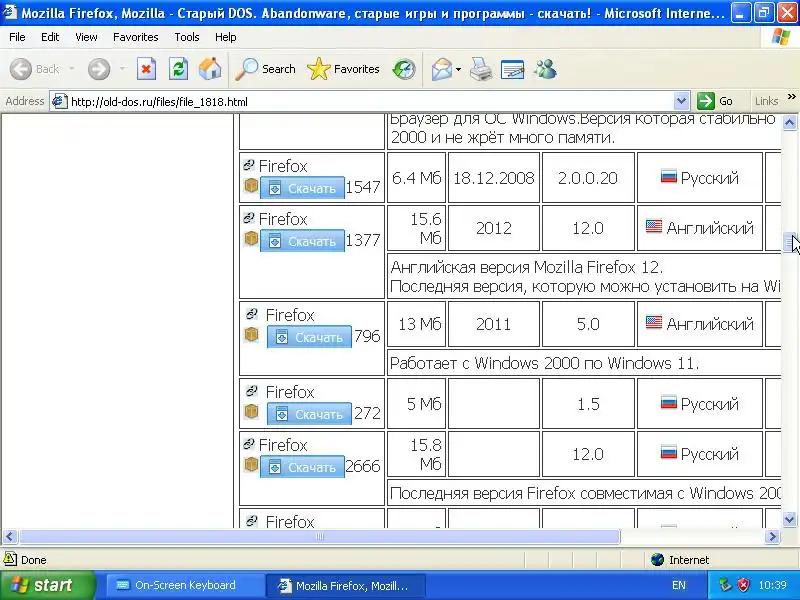Open the Help menu

(x=226, y=37)
